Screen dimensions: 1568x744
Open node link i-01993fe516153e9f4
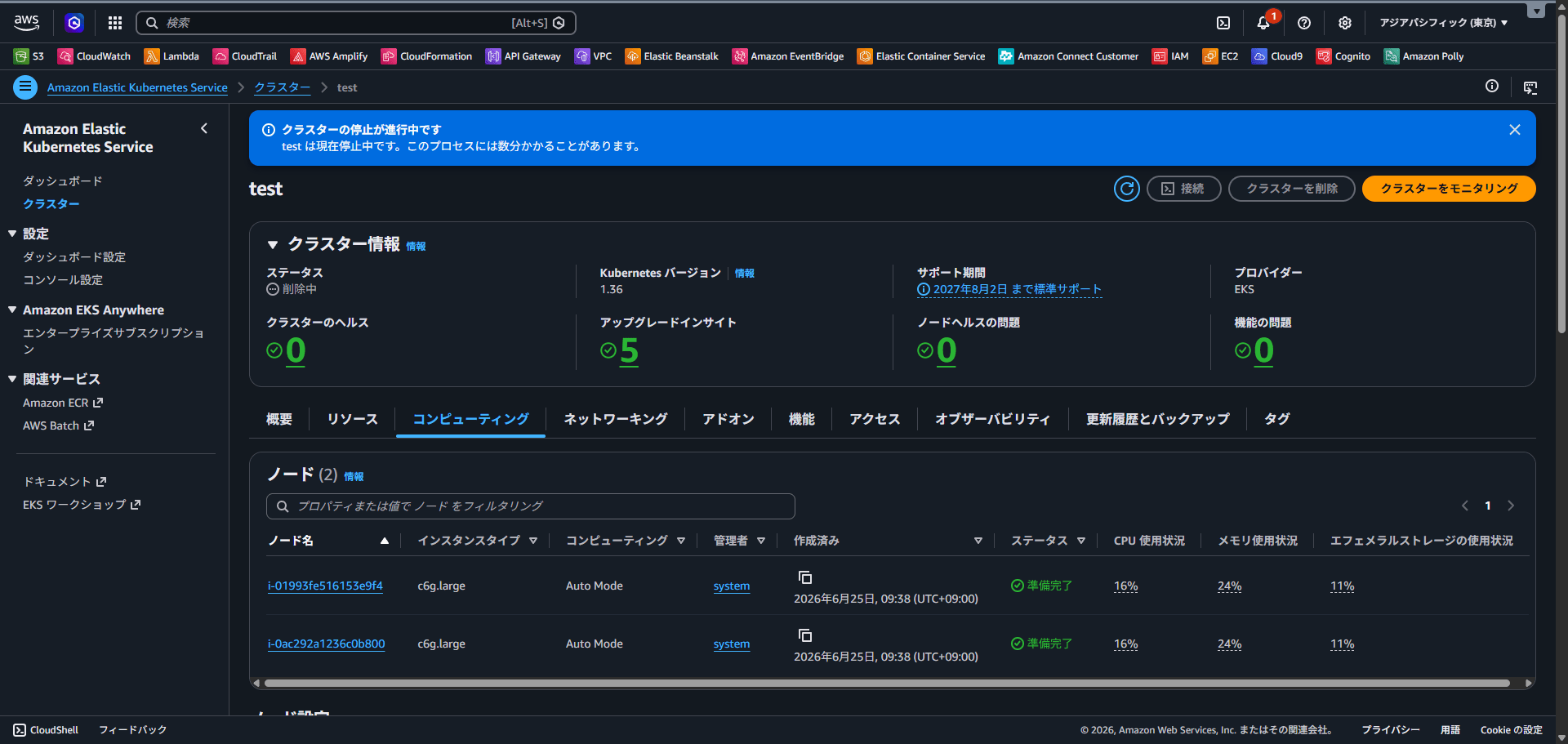[325, 586]
